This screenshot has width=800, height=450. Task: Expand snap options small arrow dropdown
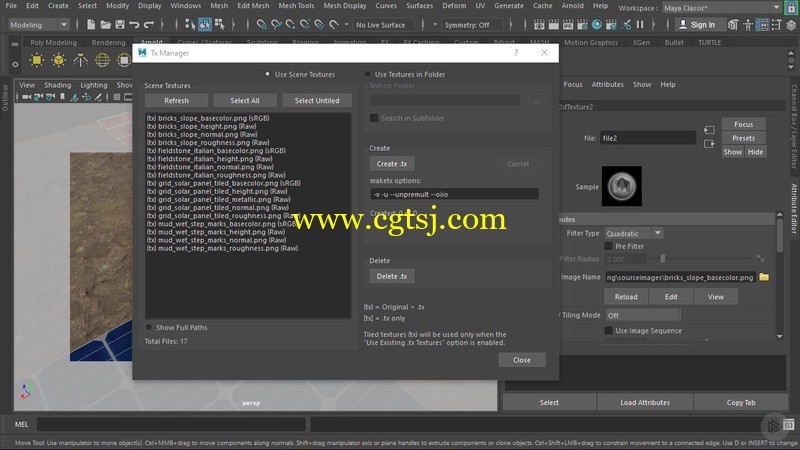[x=346, y=24]
